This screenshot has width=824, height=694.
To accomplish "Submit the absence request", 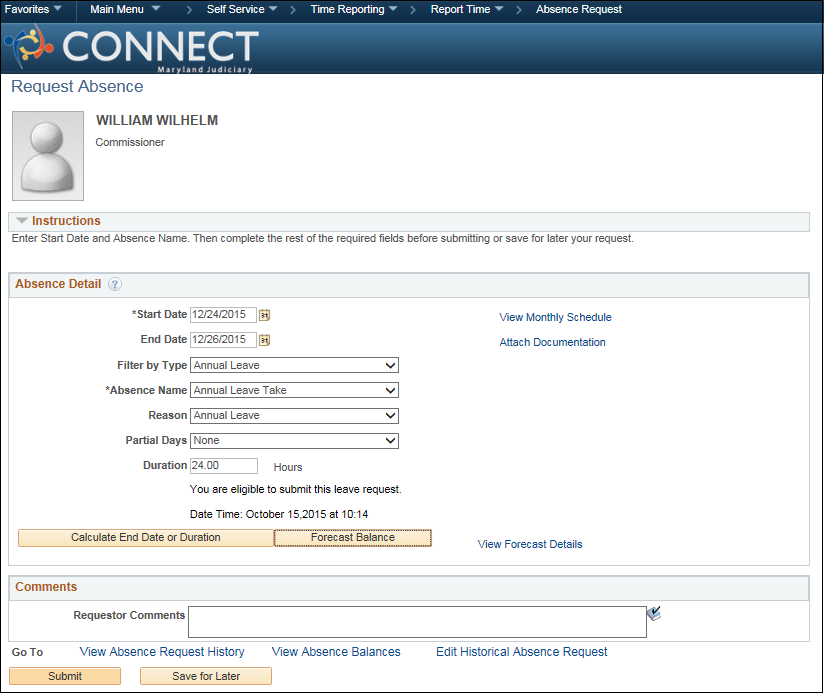I will click(65, 676).
